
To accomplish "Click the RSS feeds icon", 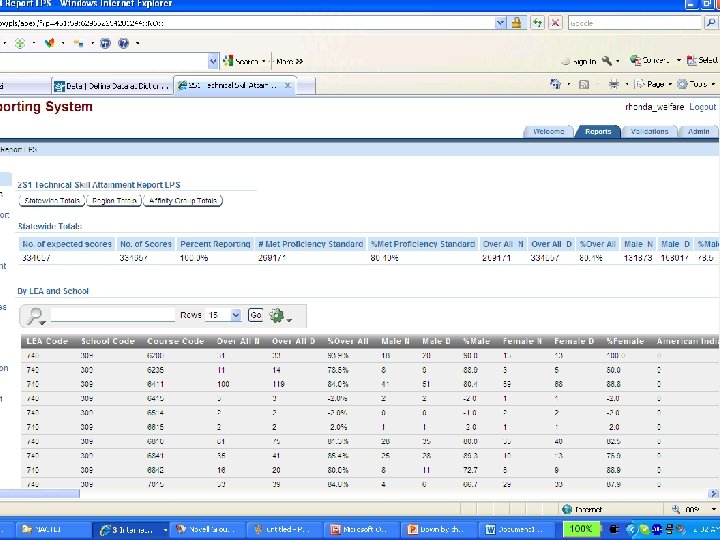I will point(584,84).
